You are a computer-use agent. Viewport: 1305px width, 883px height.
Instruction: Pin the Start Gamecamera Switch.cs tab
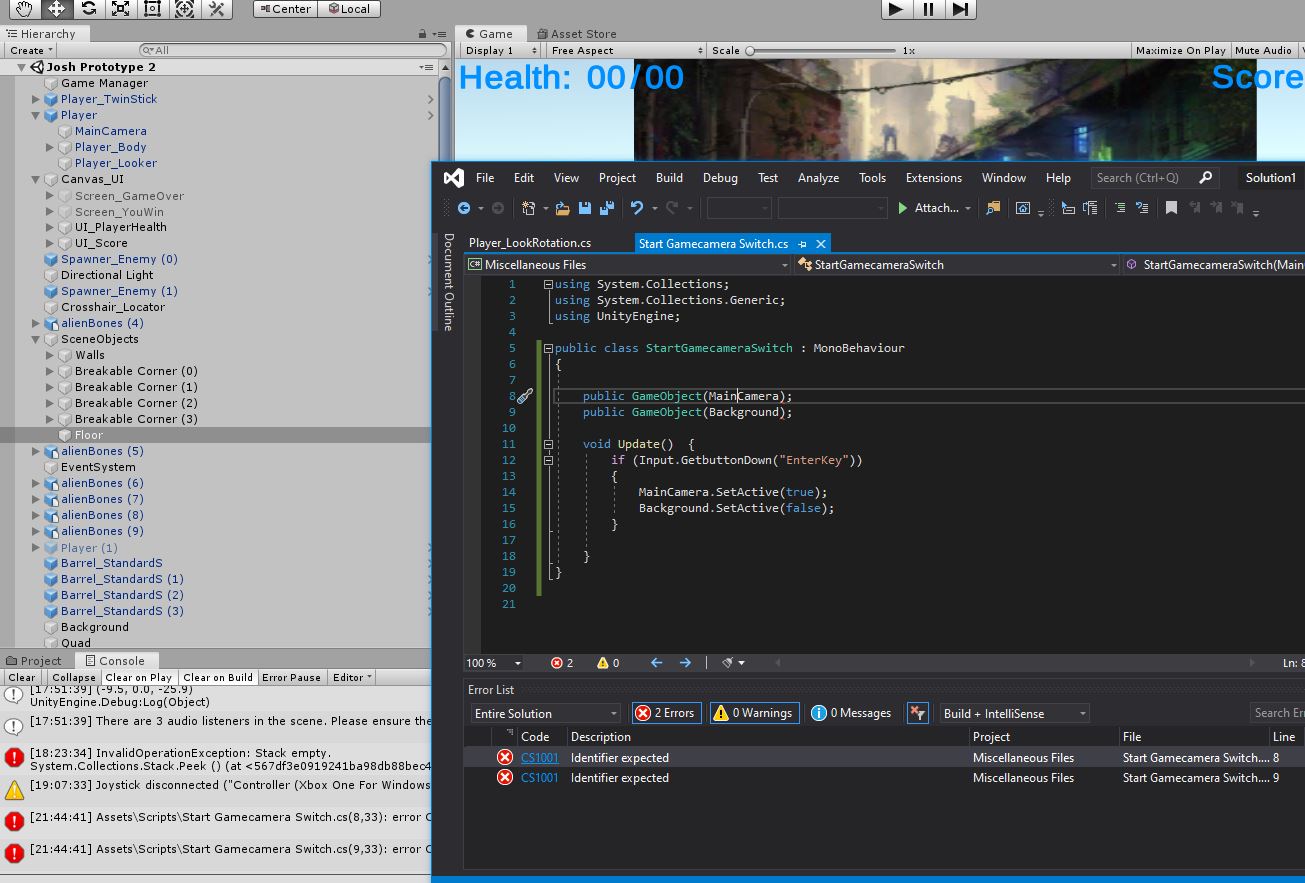pyautogui.click(x=803, y=244)
